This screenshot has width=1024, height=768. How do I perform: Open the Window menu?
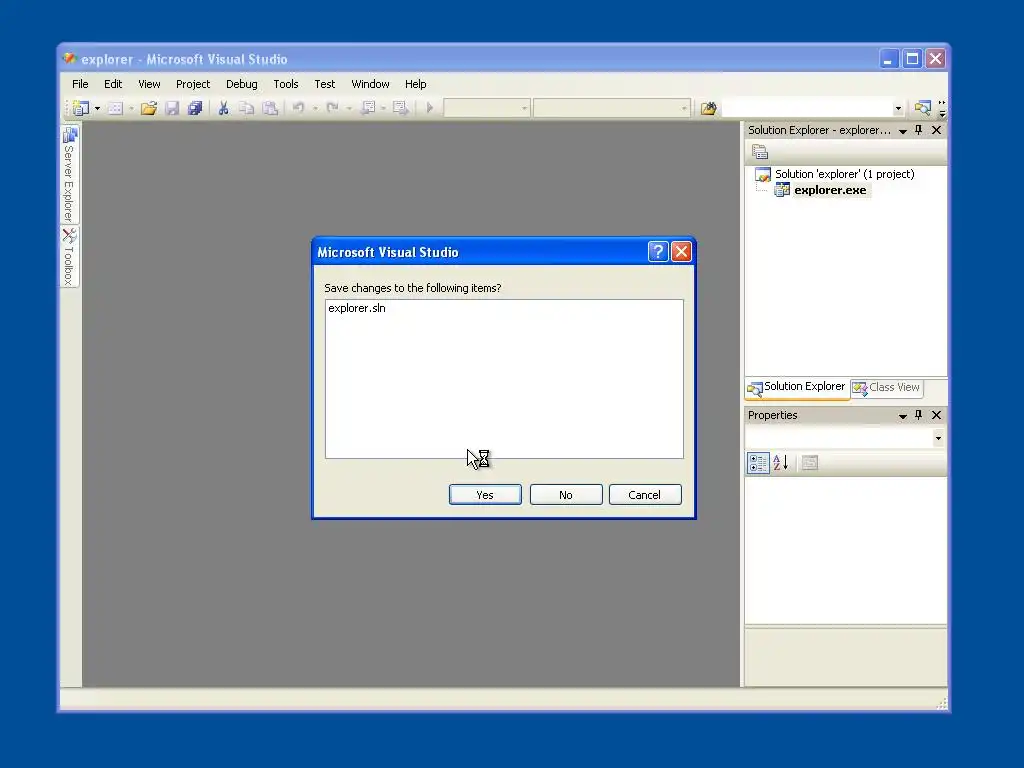point(370,84)
